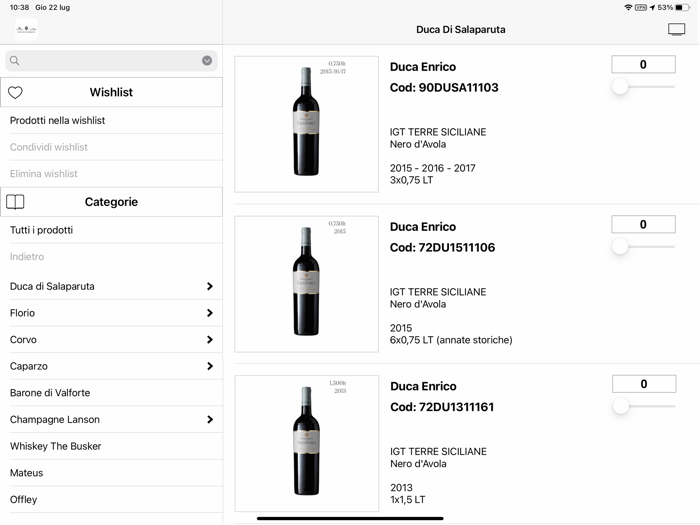Tap the Categorie book icon
The width and height of the screenshot is (700, 525).
[x=15, y=202]
